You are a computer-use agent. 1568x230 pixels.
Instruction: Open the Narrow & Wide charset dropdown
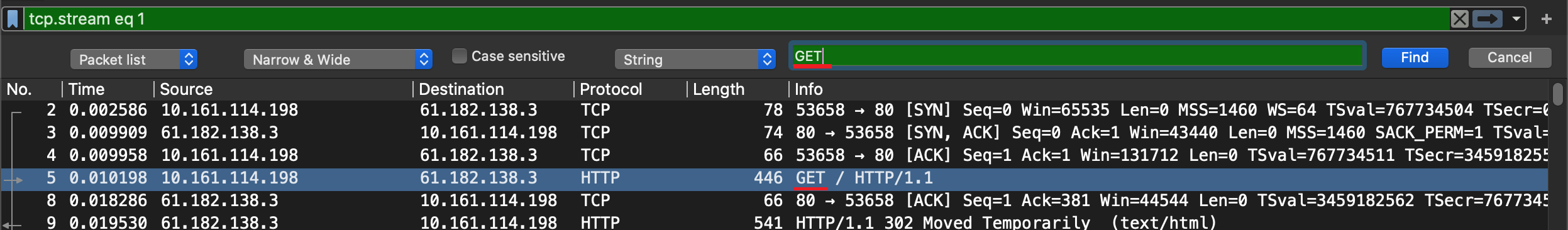(338, 59)
